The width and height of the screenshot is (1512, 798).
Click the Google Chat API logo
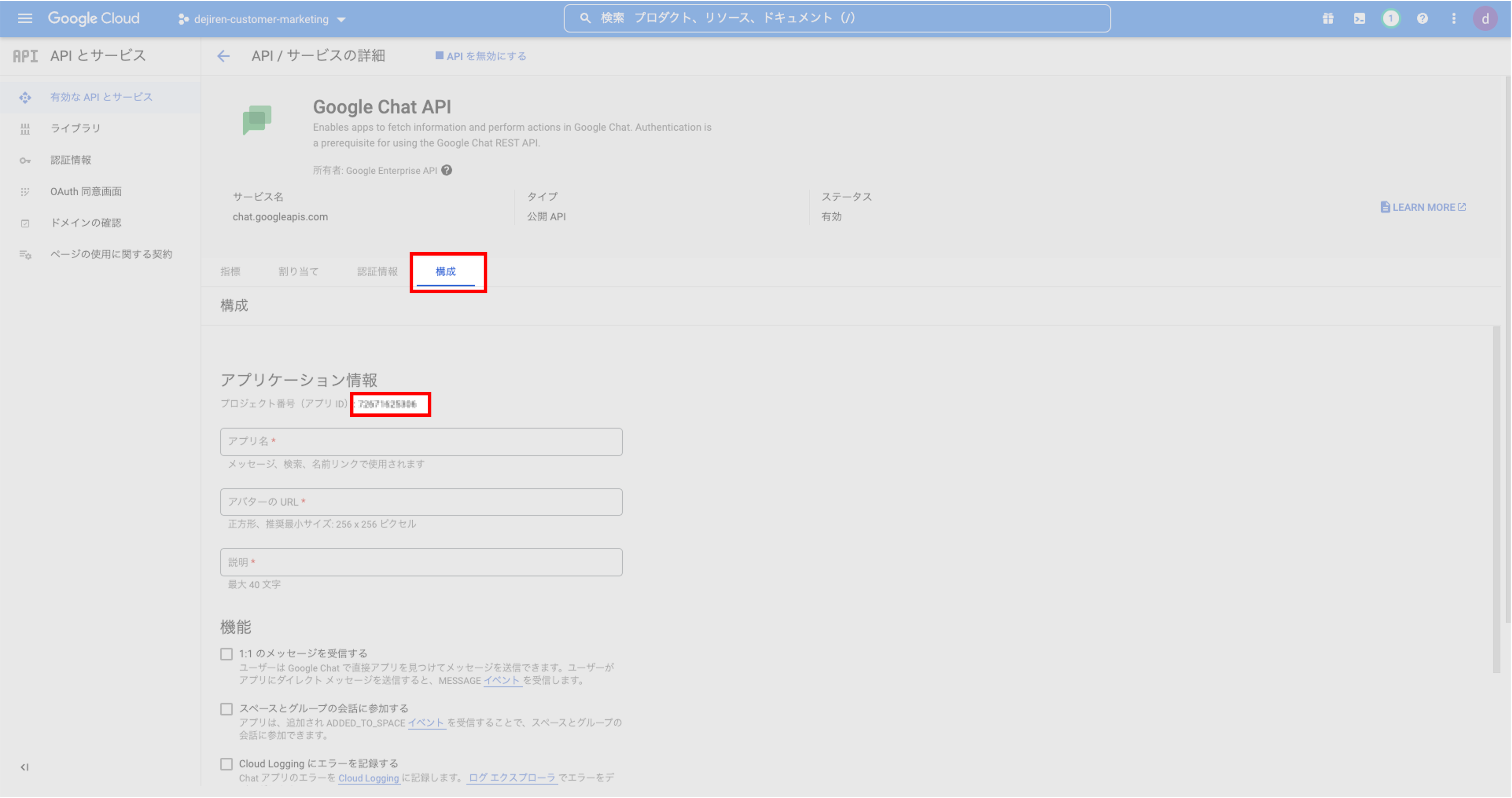(257, 120)
